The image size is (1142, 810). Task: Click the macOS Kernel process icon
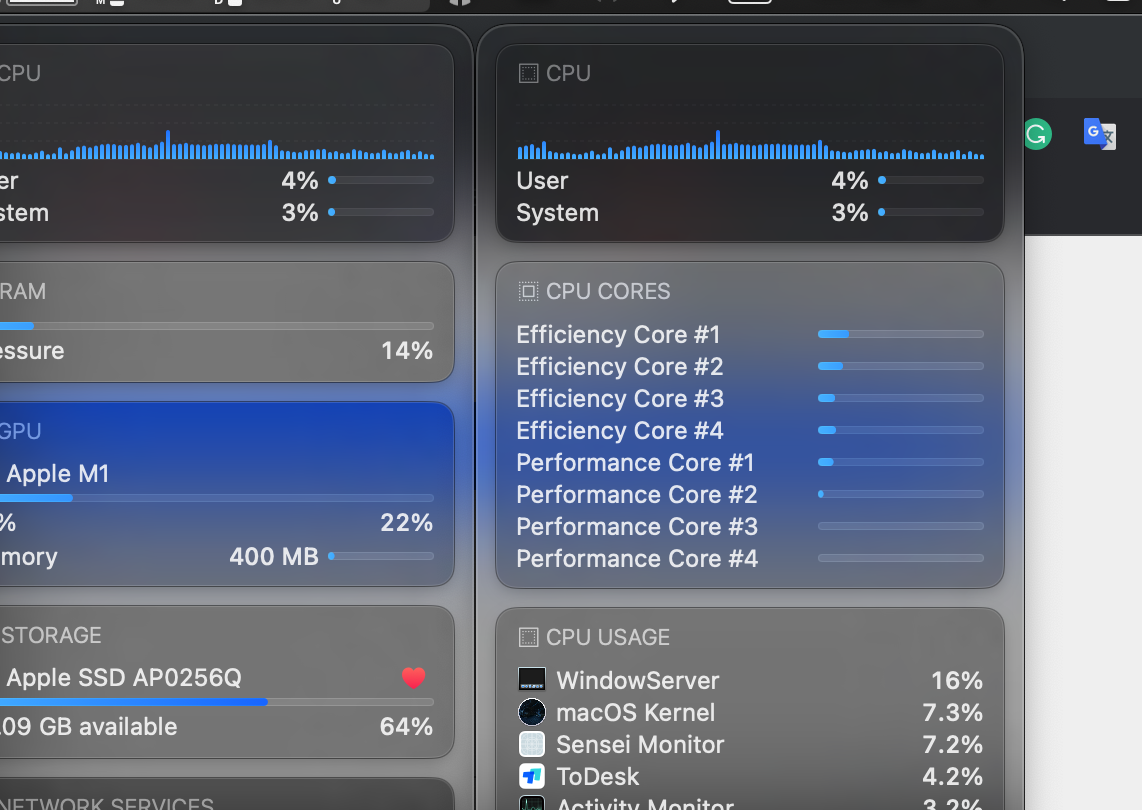(x=532, y=712)
